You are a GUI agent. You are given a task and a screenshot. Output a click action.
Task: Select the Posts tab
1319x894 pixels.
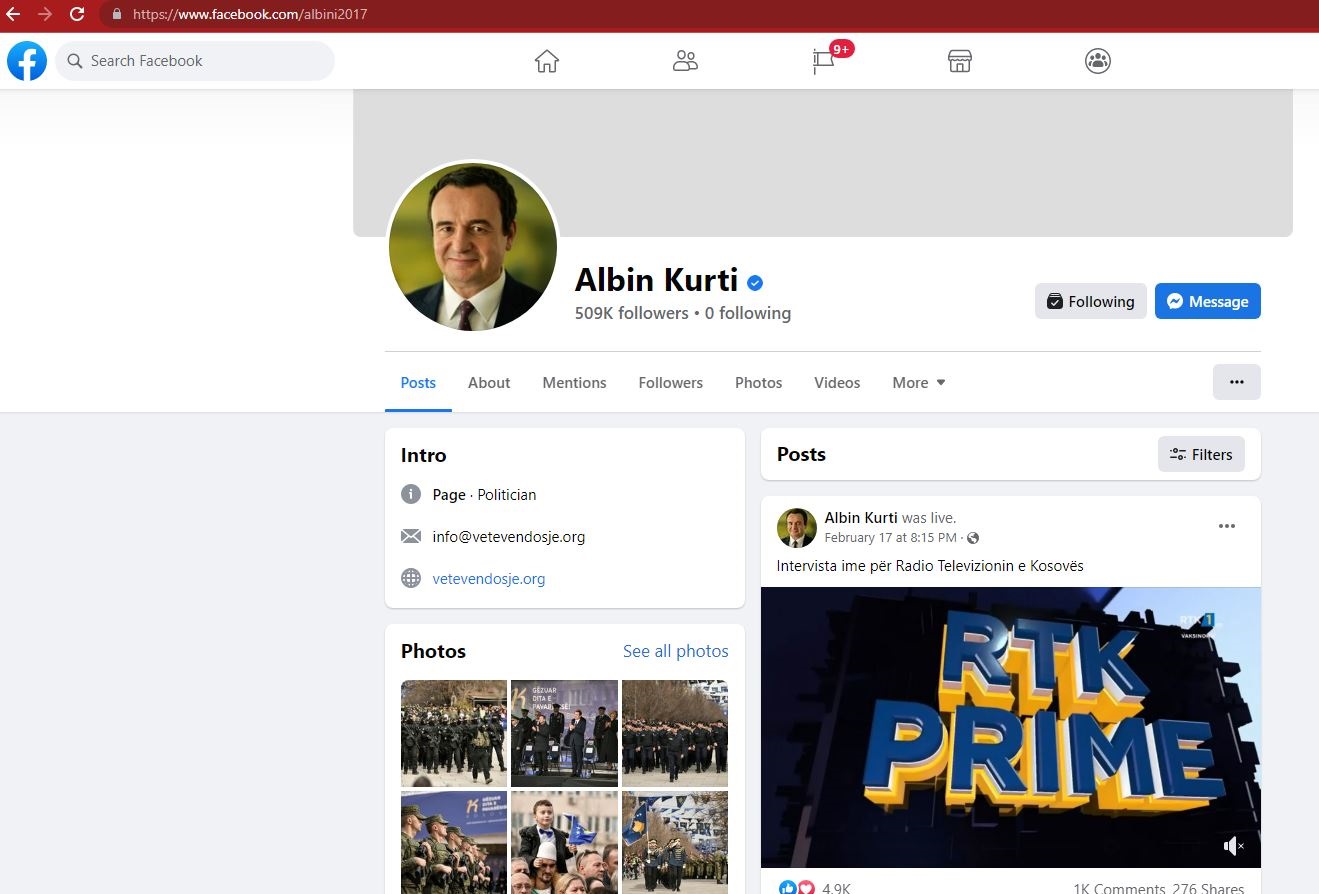tap(418, 382)
